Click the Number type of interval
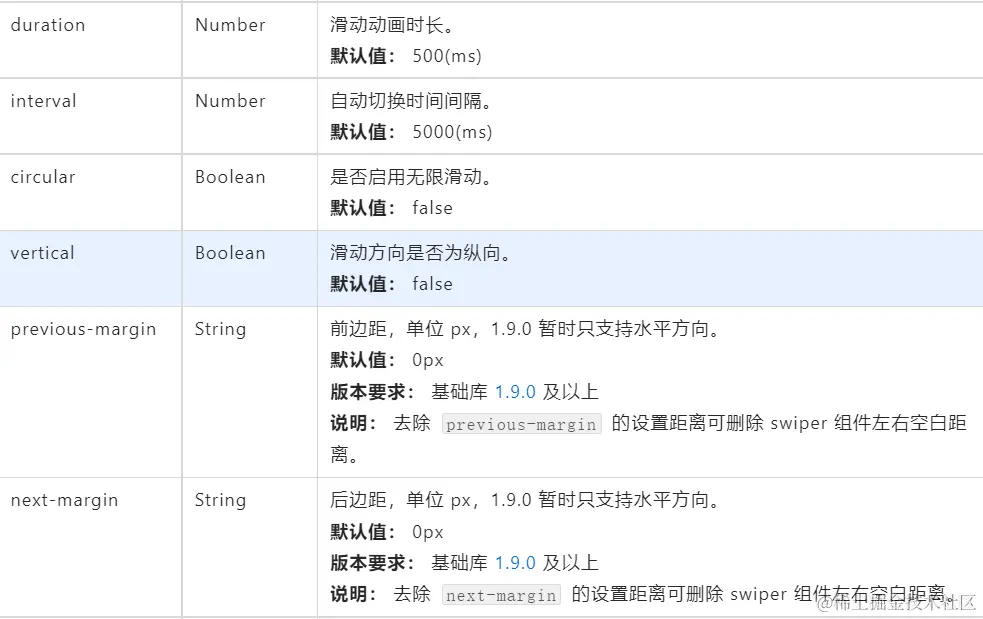983x619 pixels. click(230, 101)
